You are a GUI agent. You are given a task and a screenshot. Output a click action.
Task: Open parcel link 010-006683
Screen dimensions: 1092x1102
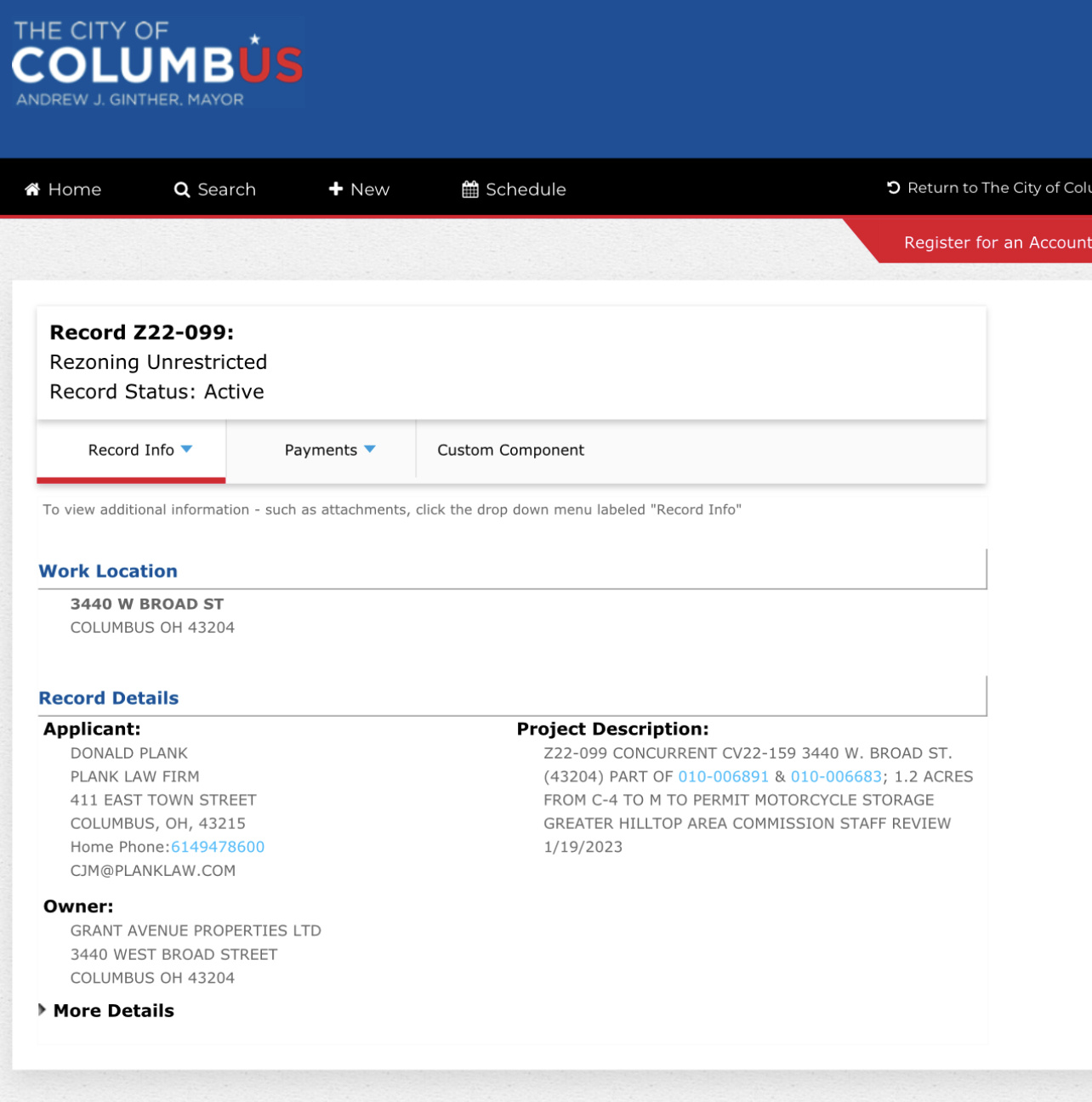tap(836, 776)
